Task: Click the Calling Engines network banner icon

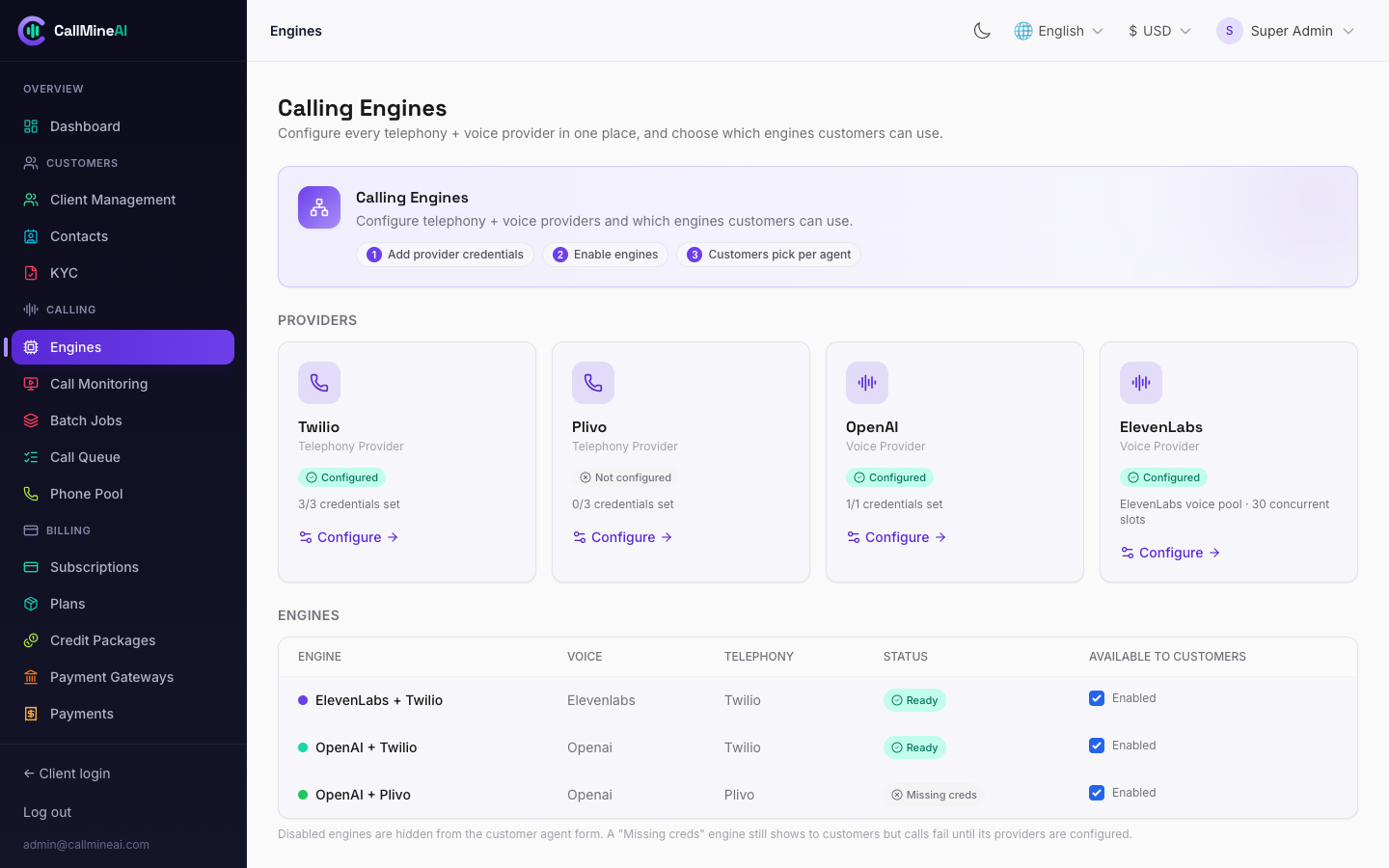Action: pyautogui.click(x=319, y=207)
